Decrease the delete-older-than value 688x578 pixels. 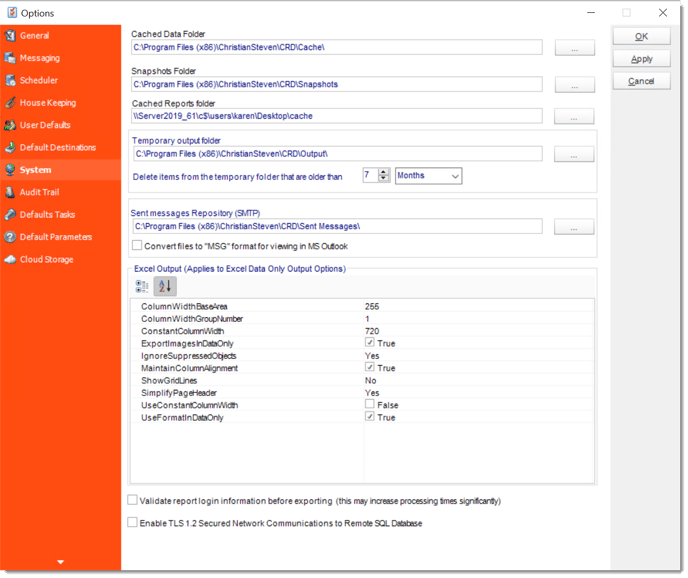pyautogui.click(x=384, y=179)
